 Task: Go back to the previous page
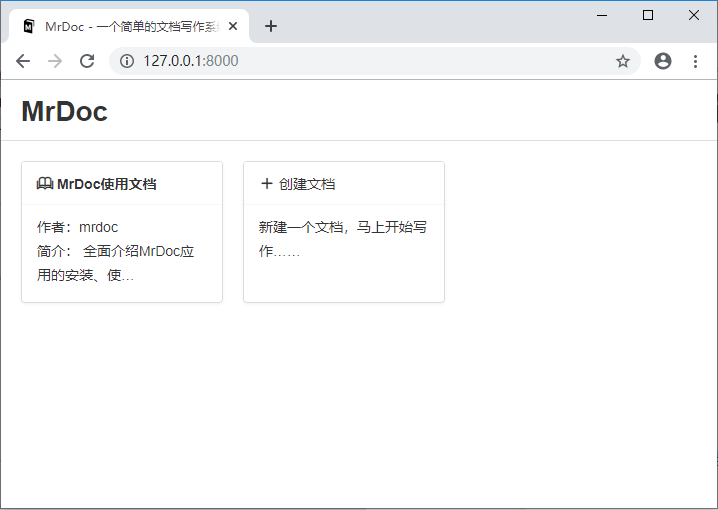pyautogui.click(x=23, y=61)
